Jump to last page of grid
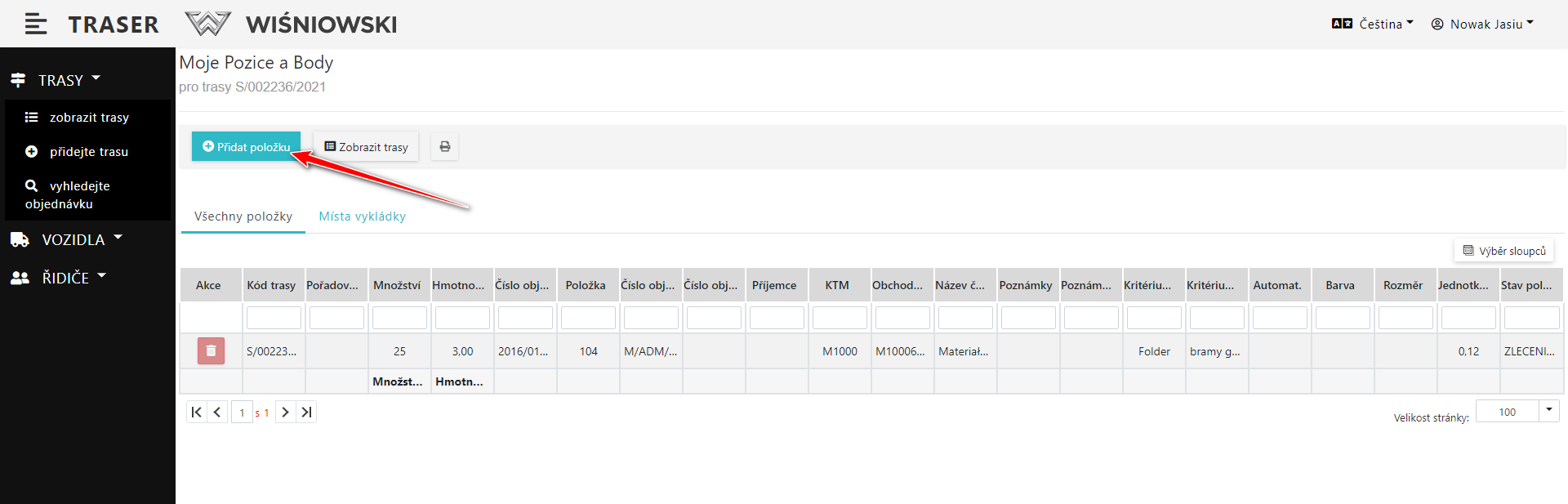The height and width of the screenshot is (504, 1568). point(306,413)
